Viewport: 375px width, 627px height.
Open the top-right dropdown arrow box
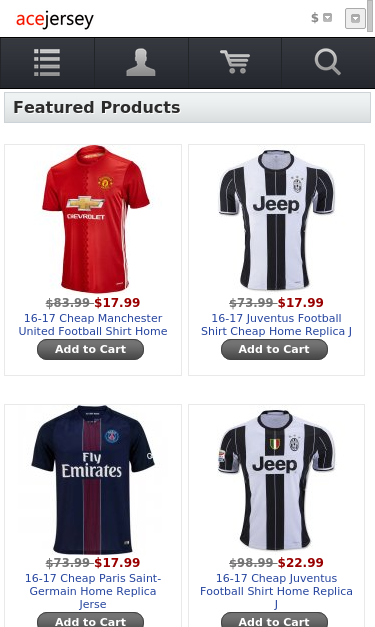355,18
